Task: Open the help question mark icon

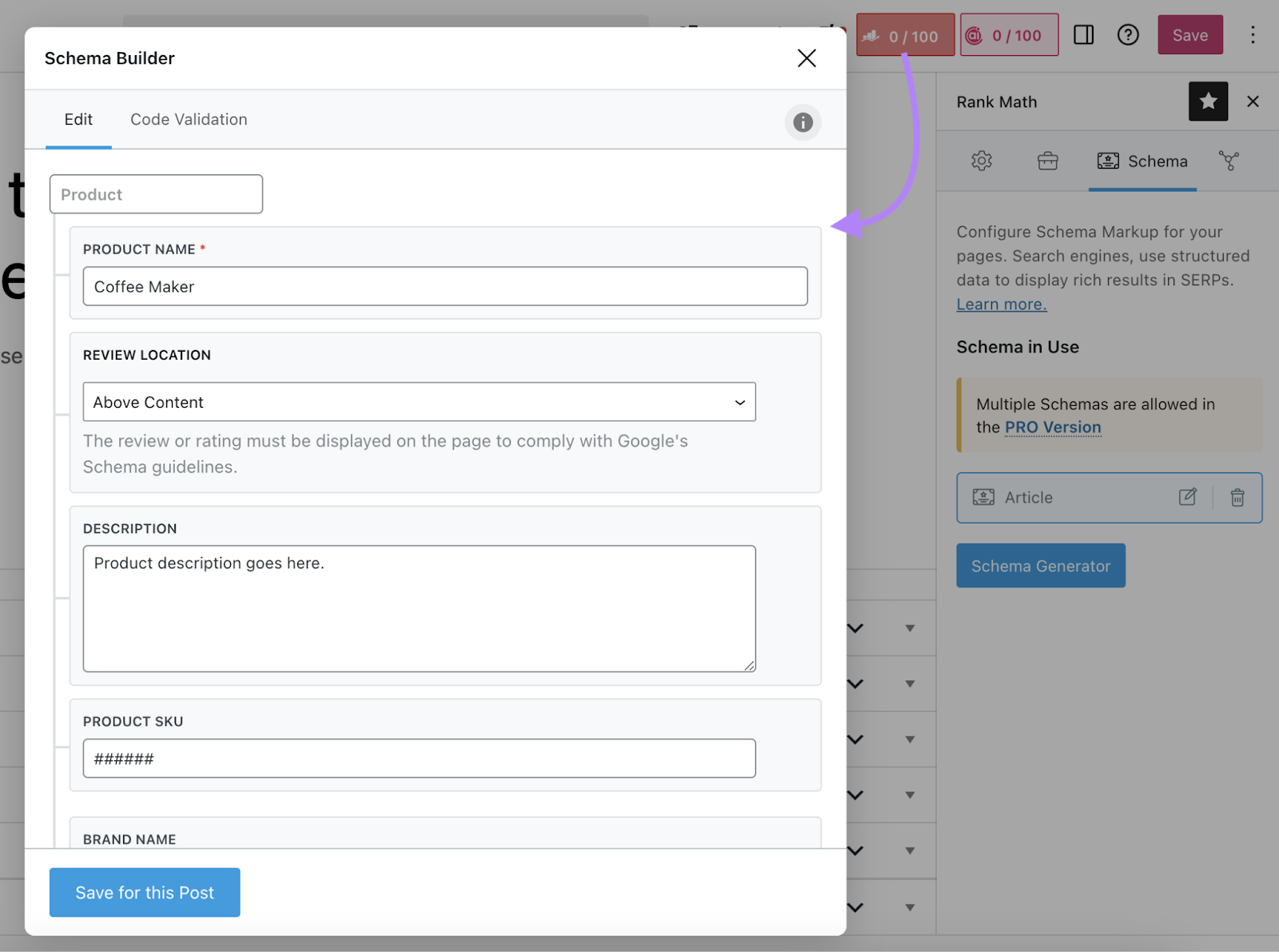Action: point(1128,35)
